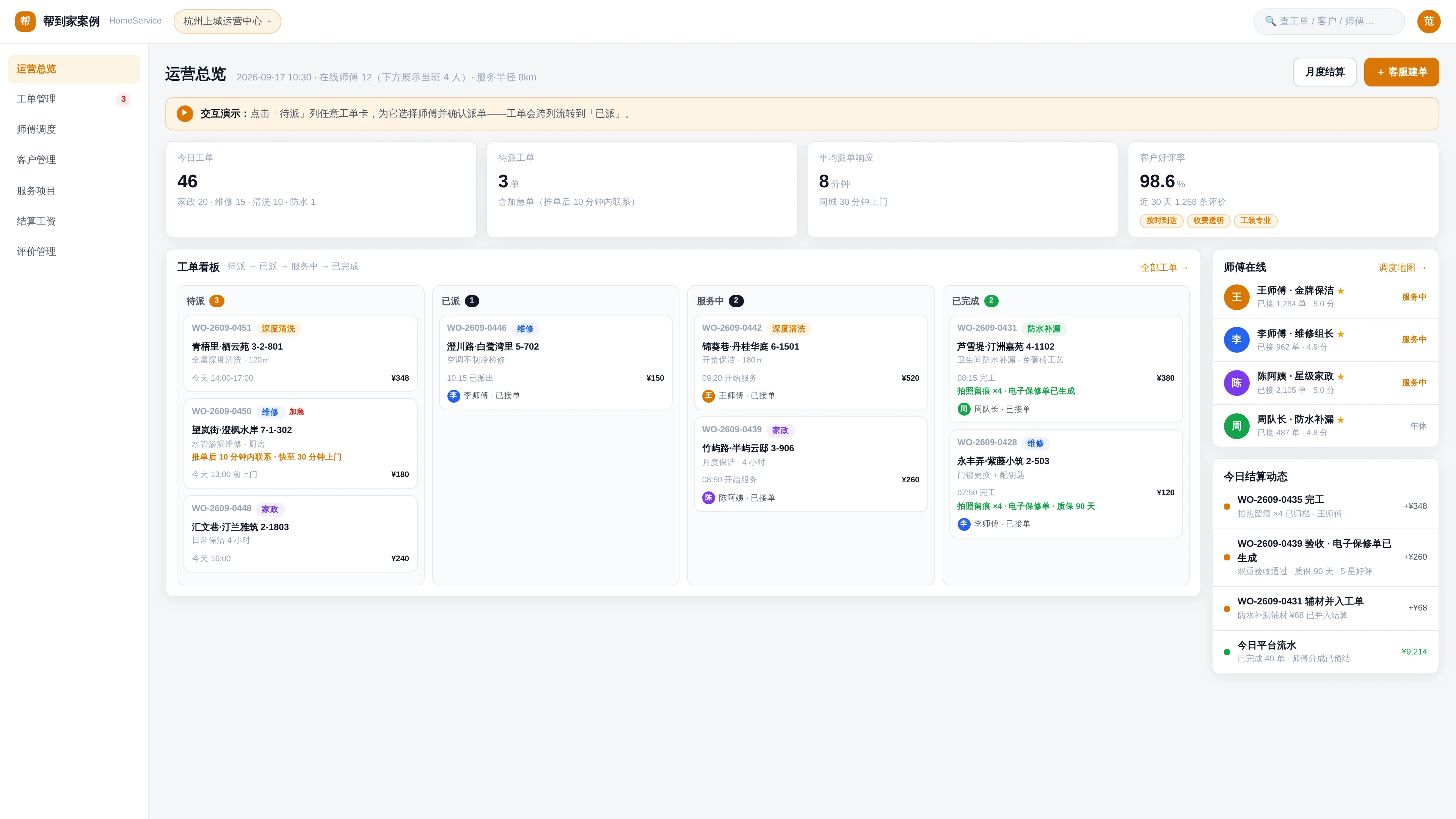Click 陈阿姨's purple avatar in 师傅在线
Screen dimensions: 1456x819
click(x=1236, y=383)
